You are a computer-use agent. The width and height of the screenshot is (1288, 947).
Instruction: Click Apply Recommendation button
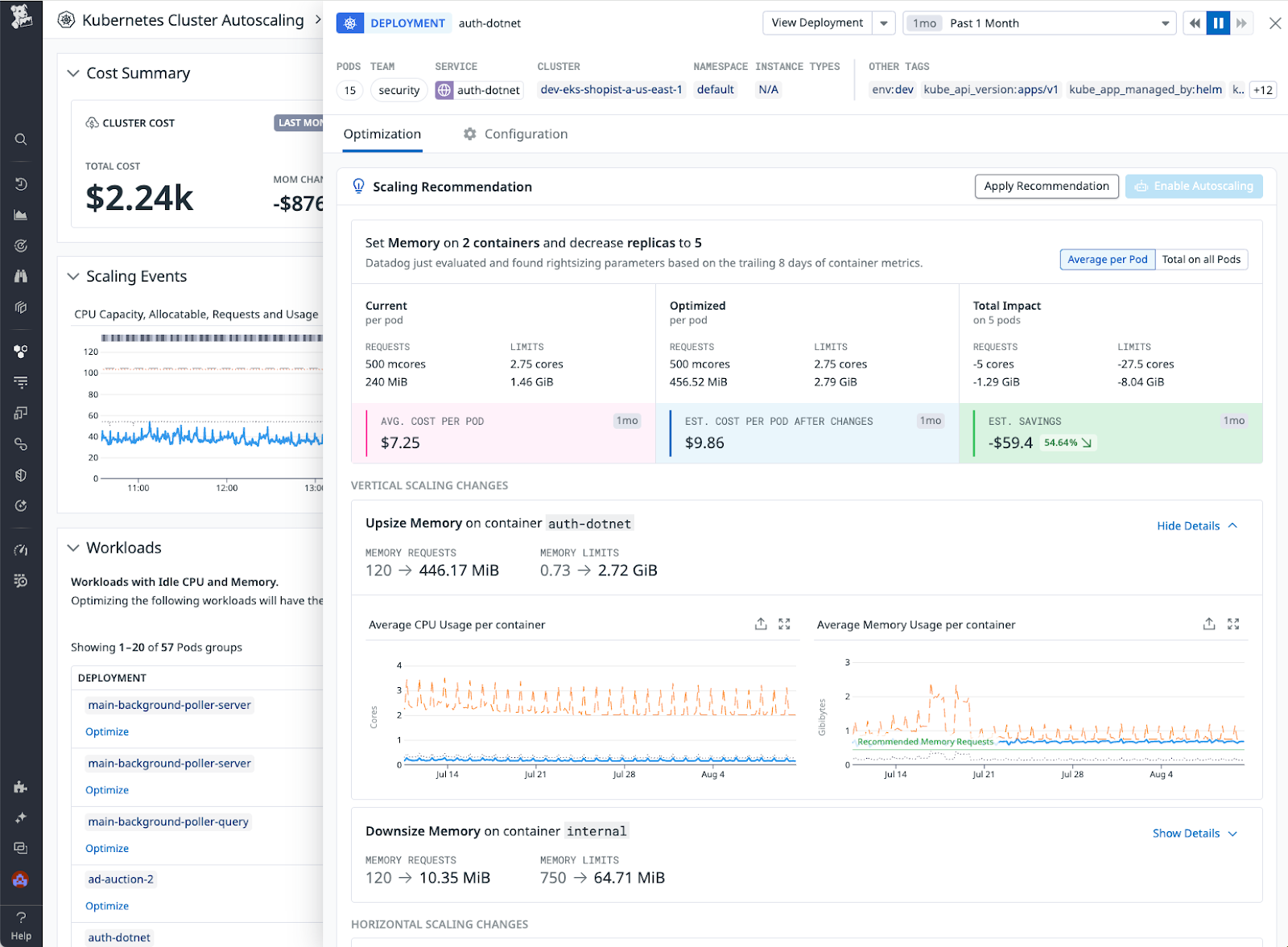1046,187
